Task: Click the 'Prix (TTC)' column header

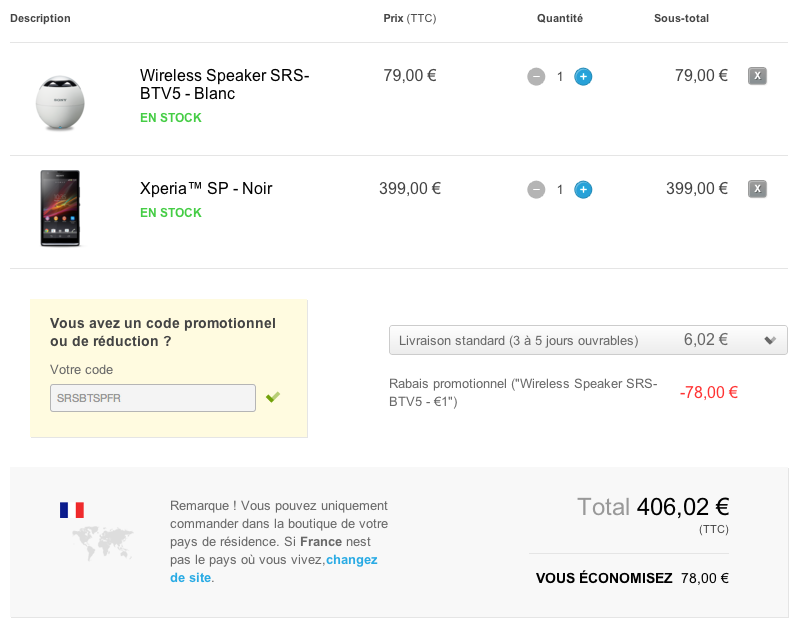Action: pos(410,18)
